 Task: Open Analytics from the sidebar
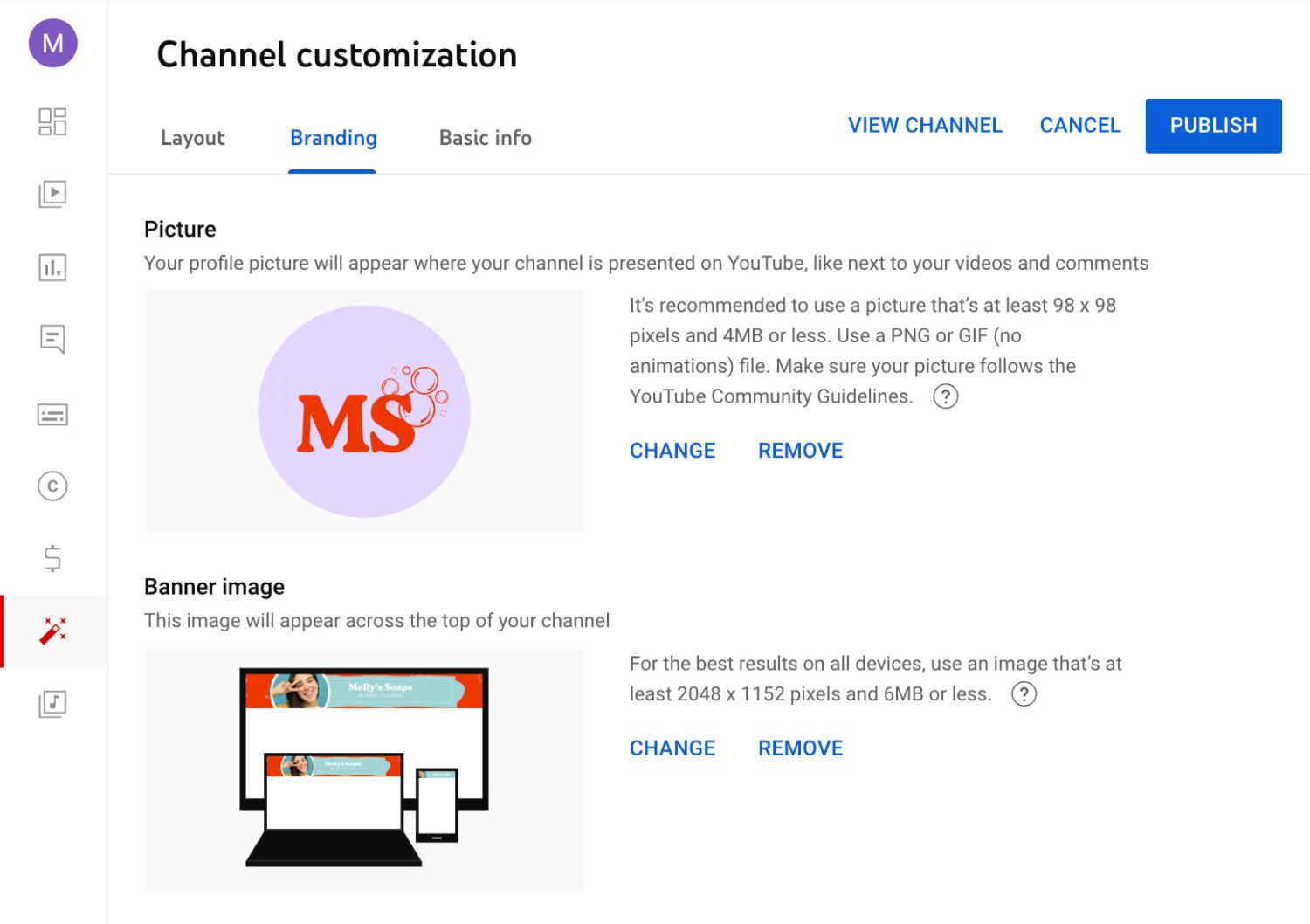[x=52, y=268]
